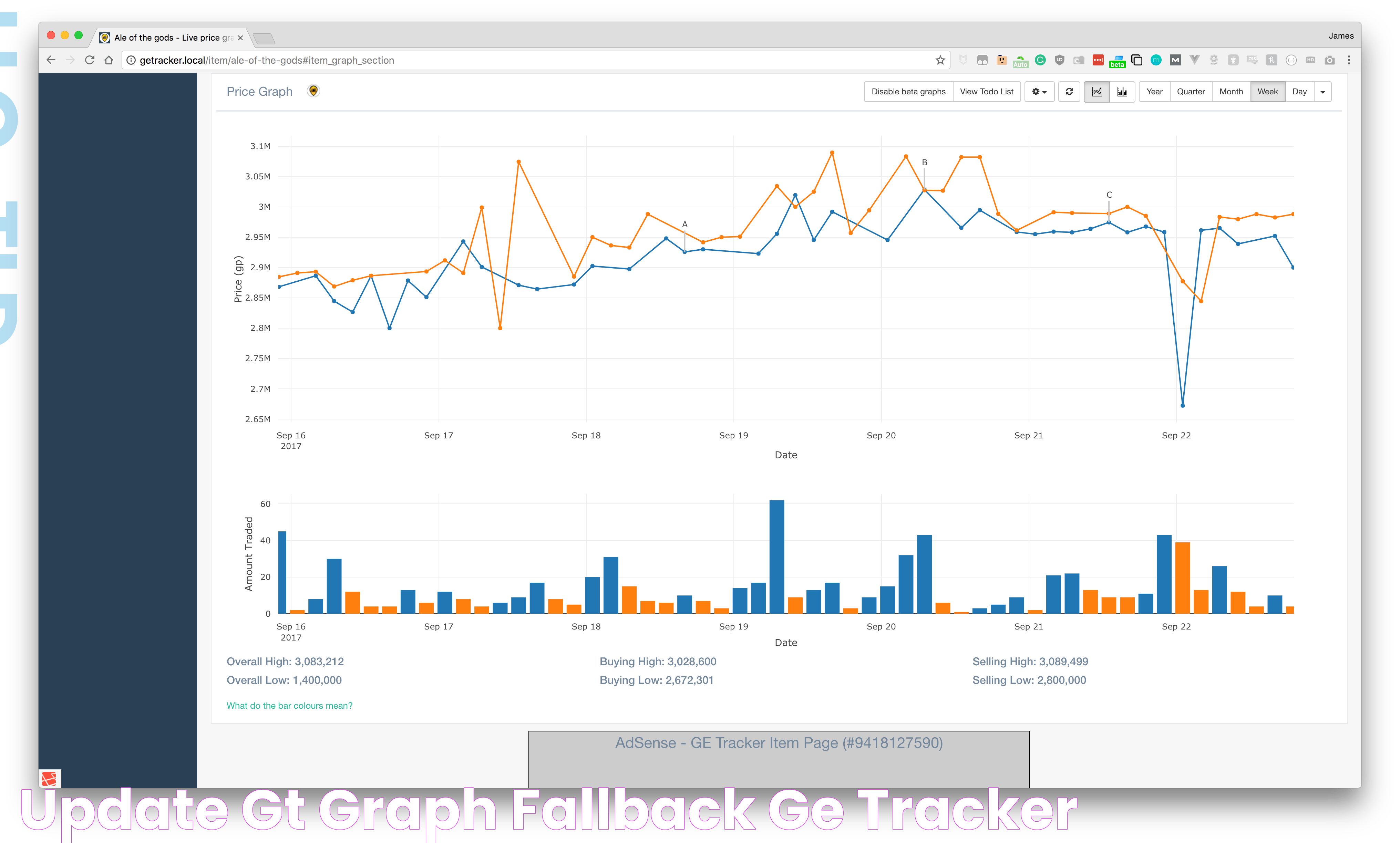The image size is (1400, 843).
Task: Click the View Todo List button
Action: [x=987, y=91]
